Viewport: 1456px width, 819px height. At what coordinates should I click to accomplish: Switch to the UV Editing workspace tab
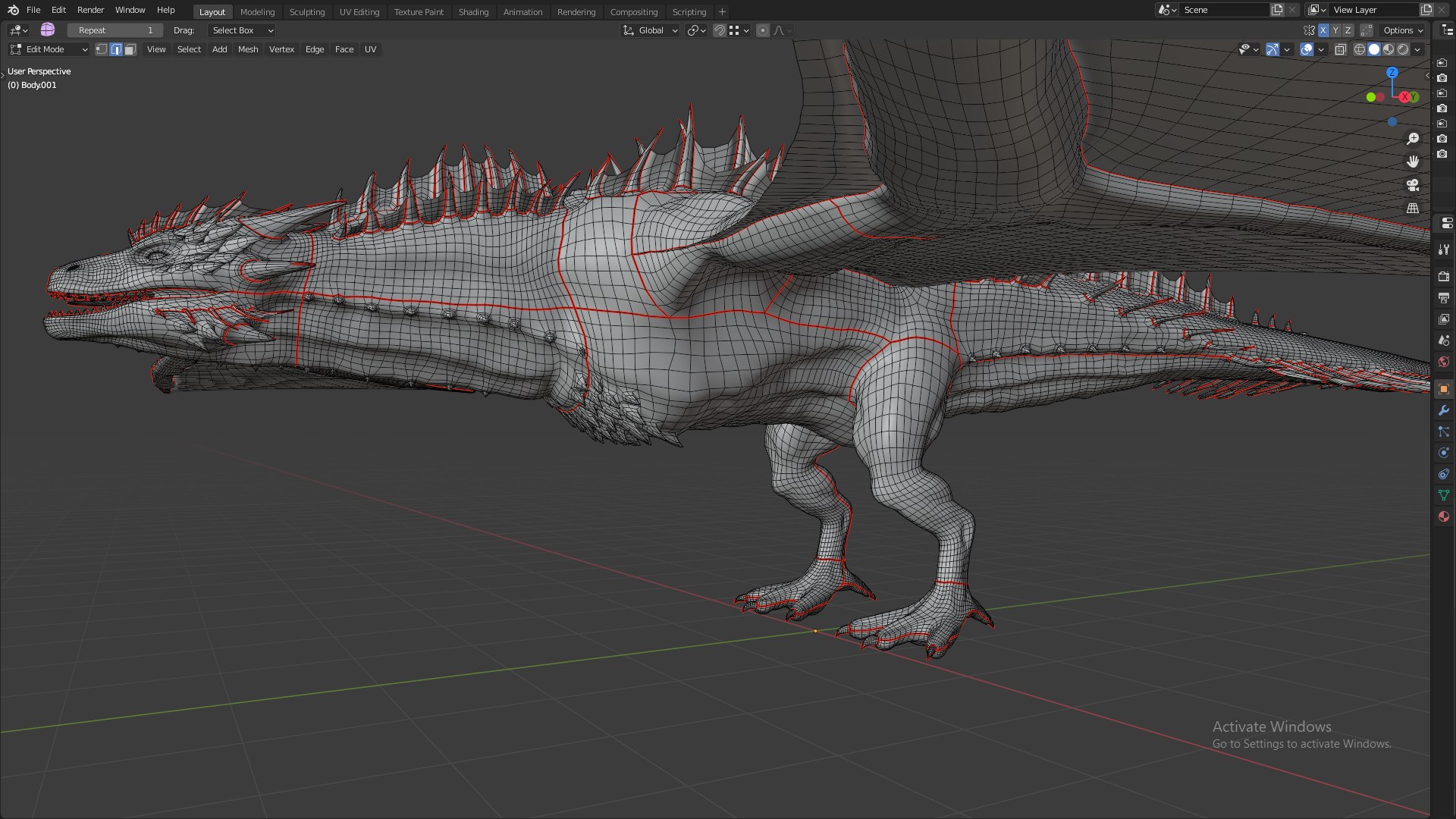tap(359, 12)
